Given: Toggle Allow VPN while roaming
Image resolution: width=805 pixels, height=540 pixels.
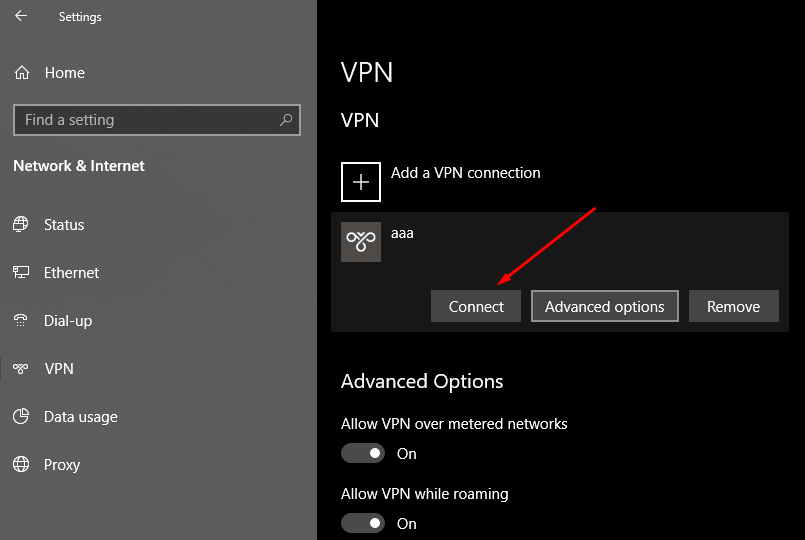Looking at the screenshot, I should 362,523.
